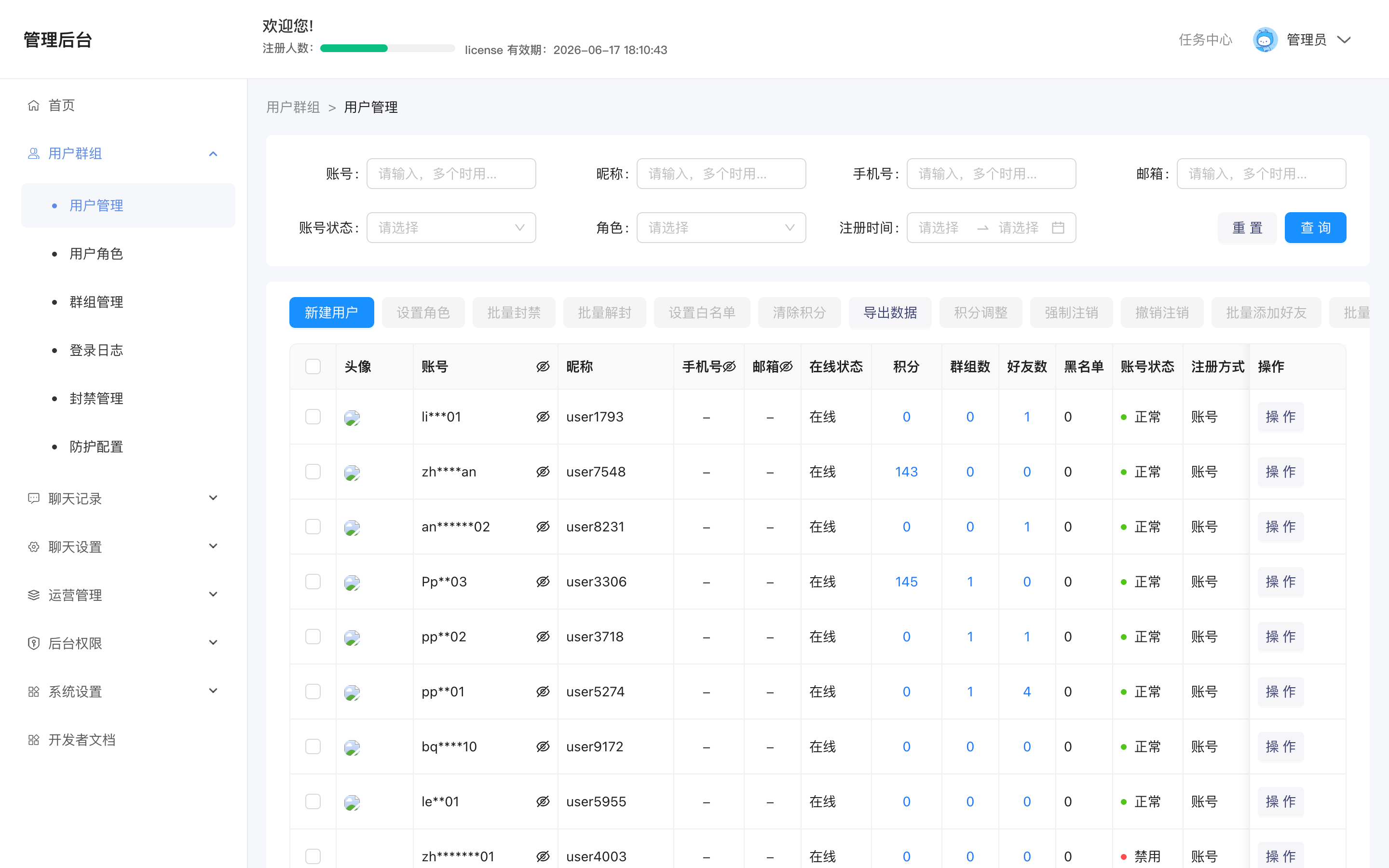1389x868 pixels.
Task: Open avatar thumbnail of user7548
Action: point(352,473)
